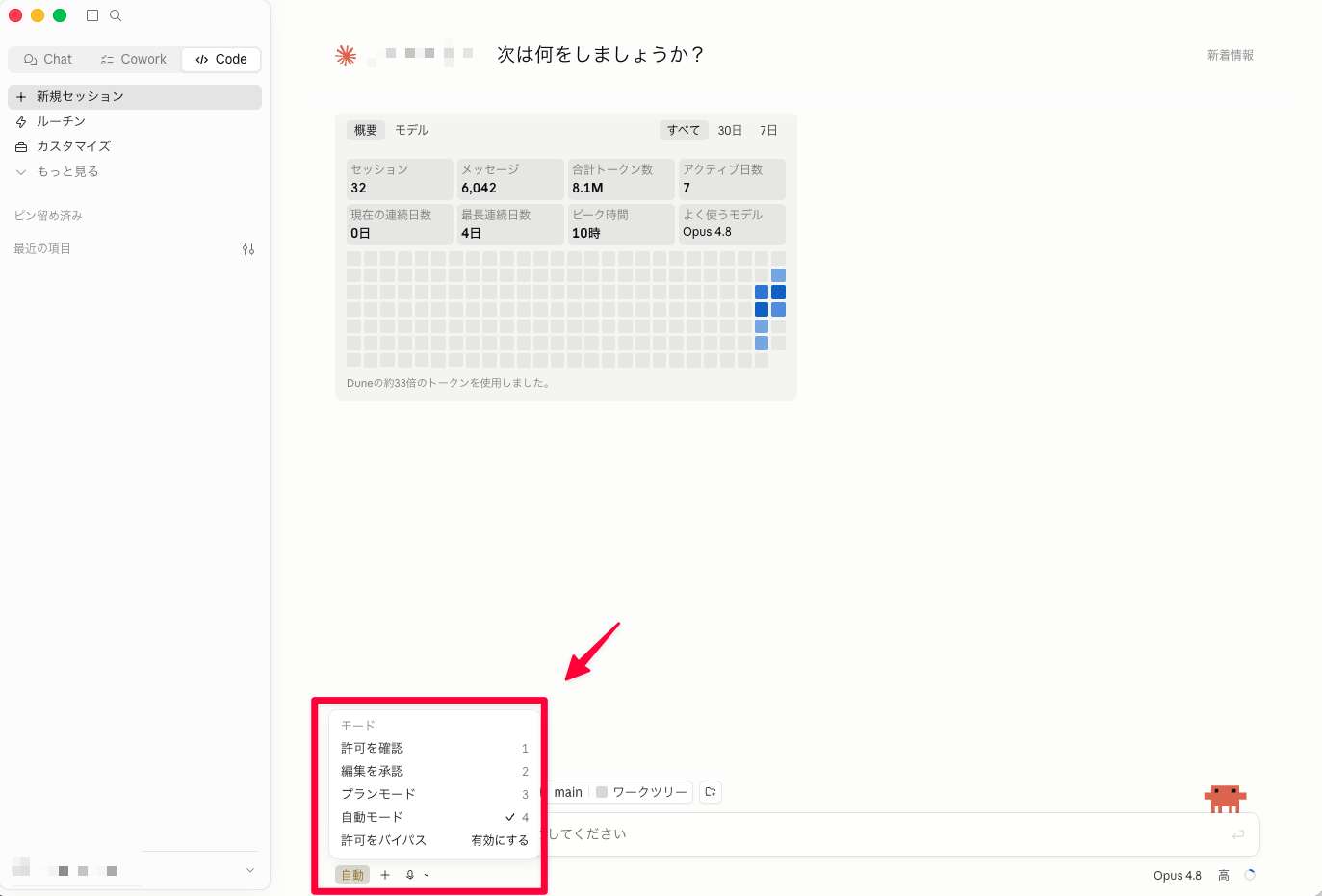
Task: Click the セッション 32 stat card
Action: (400, 179)
